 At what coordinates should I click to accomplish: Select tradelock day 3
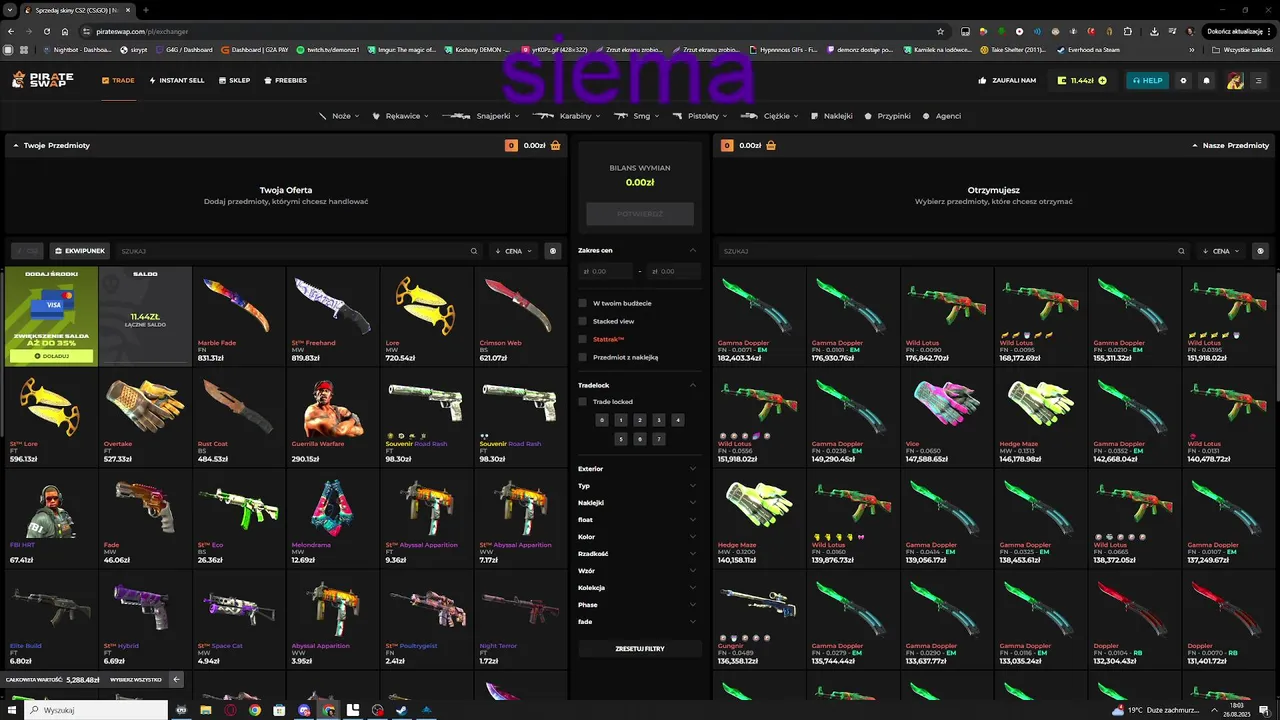[659, 420]
